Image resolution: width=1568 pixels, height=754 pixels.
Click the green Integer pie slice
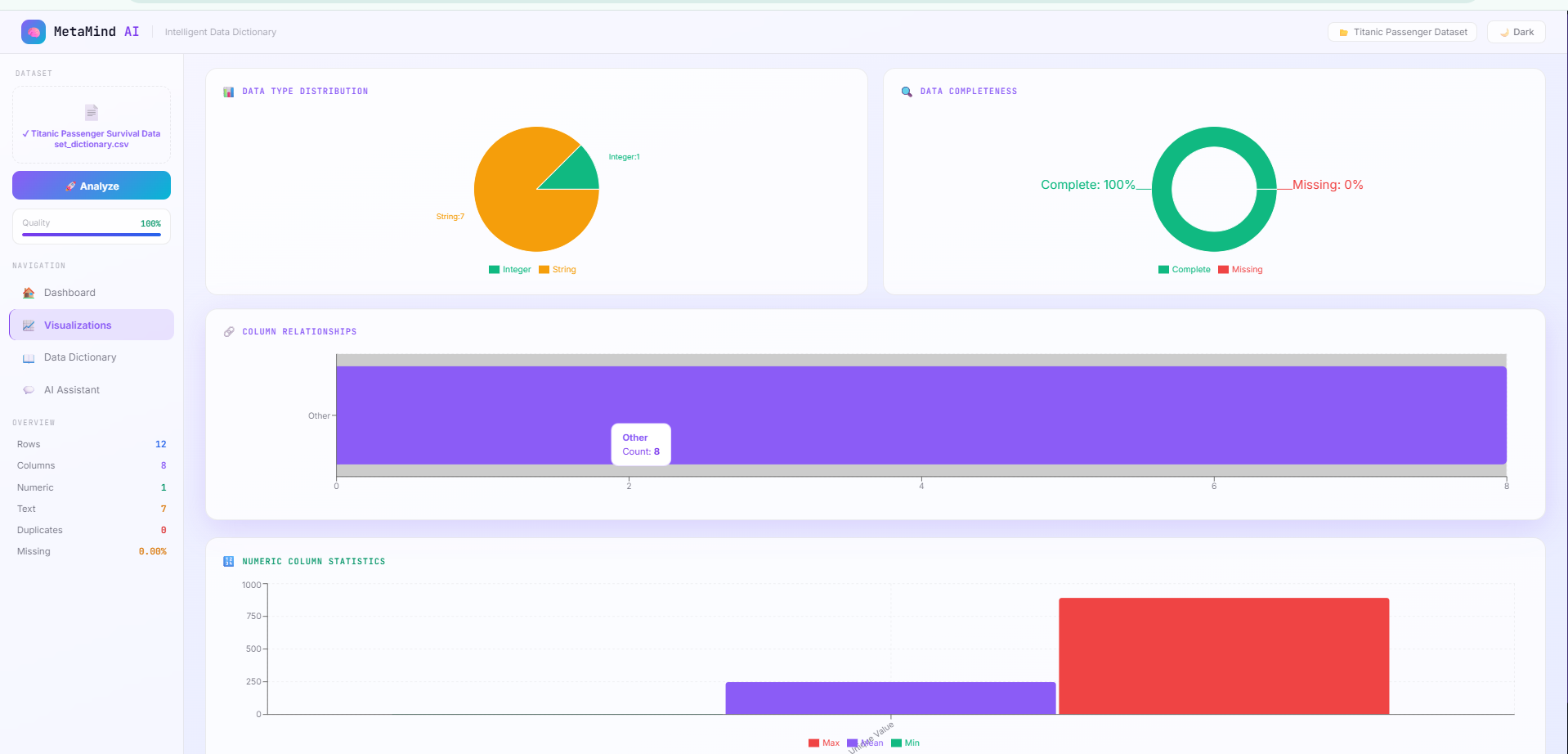[577, 173]
